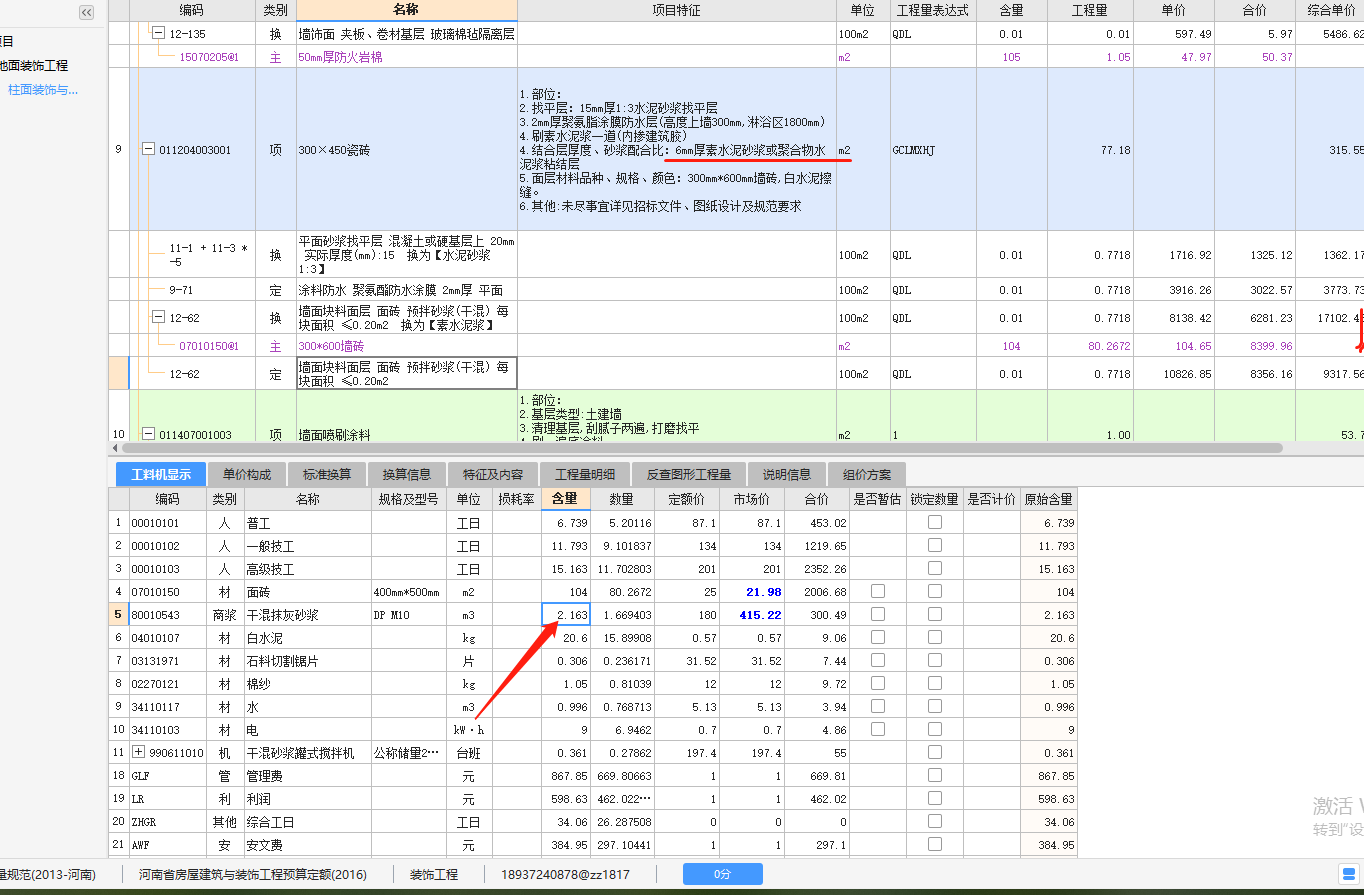1364x895 pixels.
Task: Tick 锁定数量 checkbox for 普工 row
Action: point(934,522)
